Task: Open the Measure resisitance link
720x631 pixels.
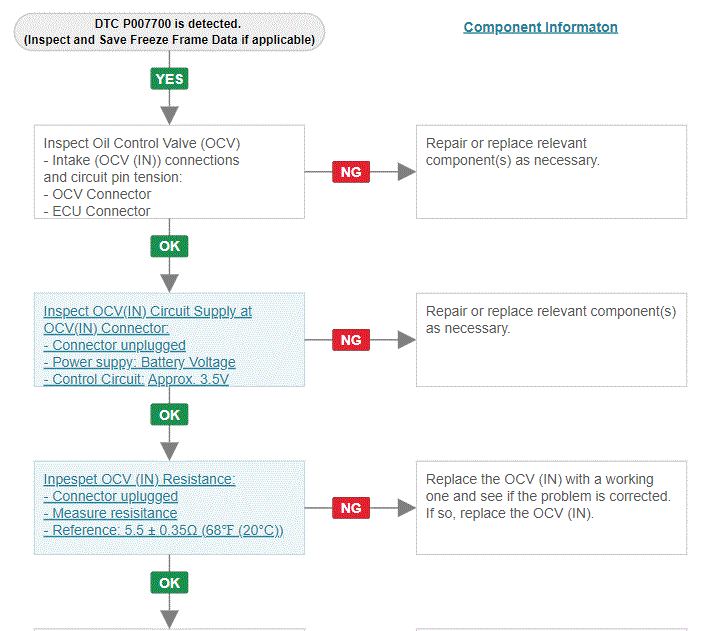Action: point(110,513)
